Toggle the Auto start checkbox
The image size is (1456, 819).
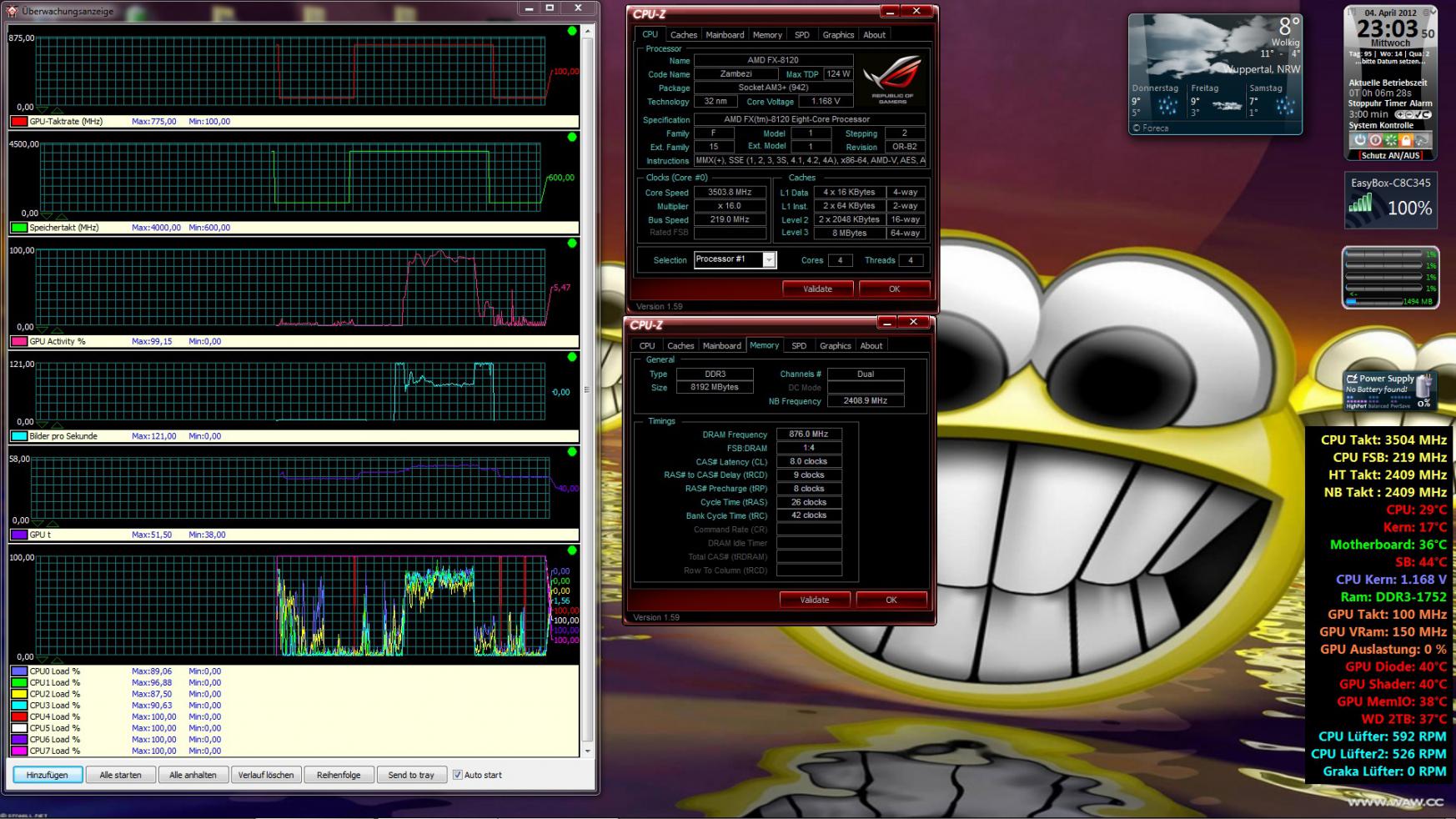[x=457, y=775]
